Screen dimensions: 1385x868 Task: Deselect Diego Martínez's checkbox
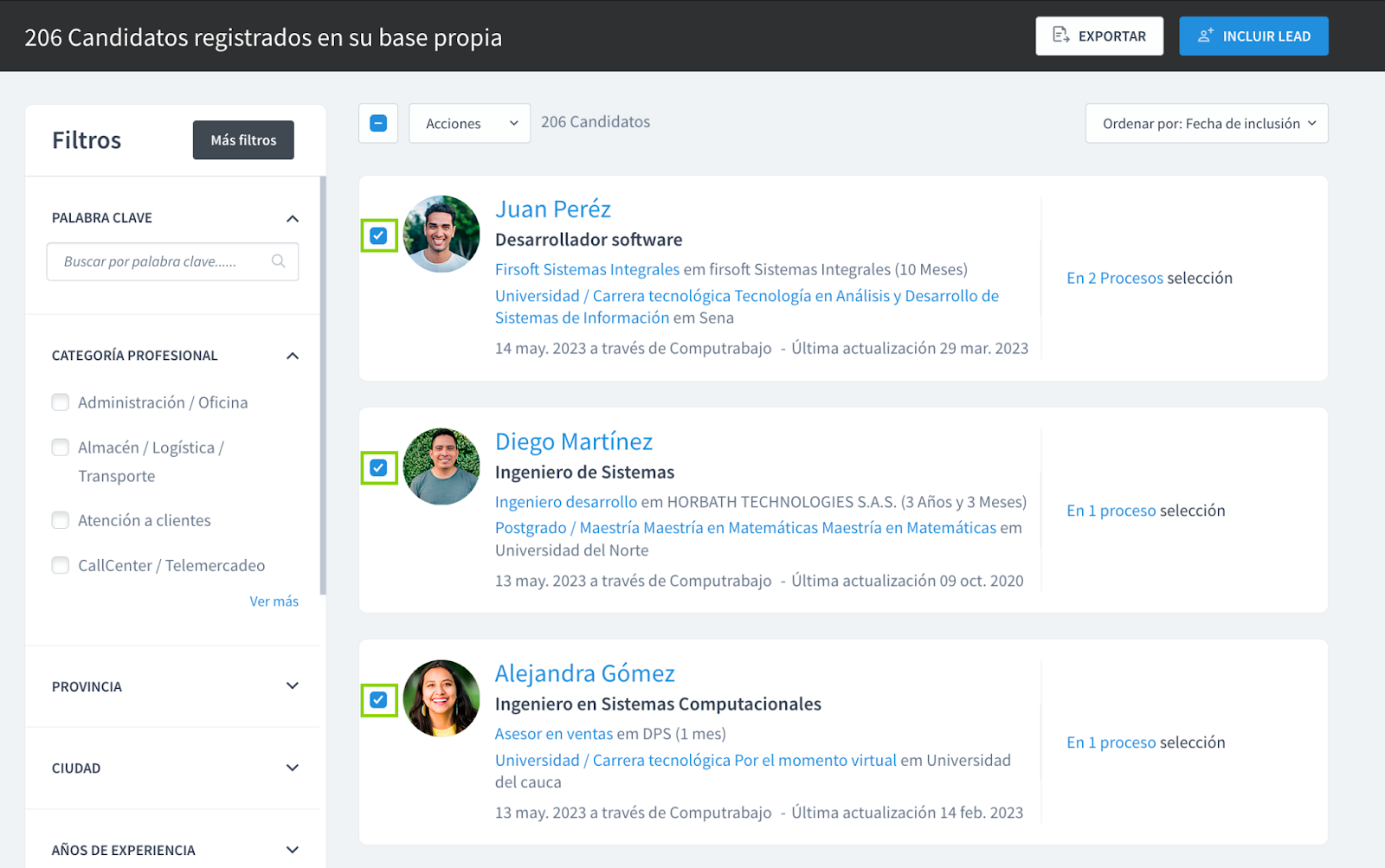pos(378,468)
